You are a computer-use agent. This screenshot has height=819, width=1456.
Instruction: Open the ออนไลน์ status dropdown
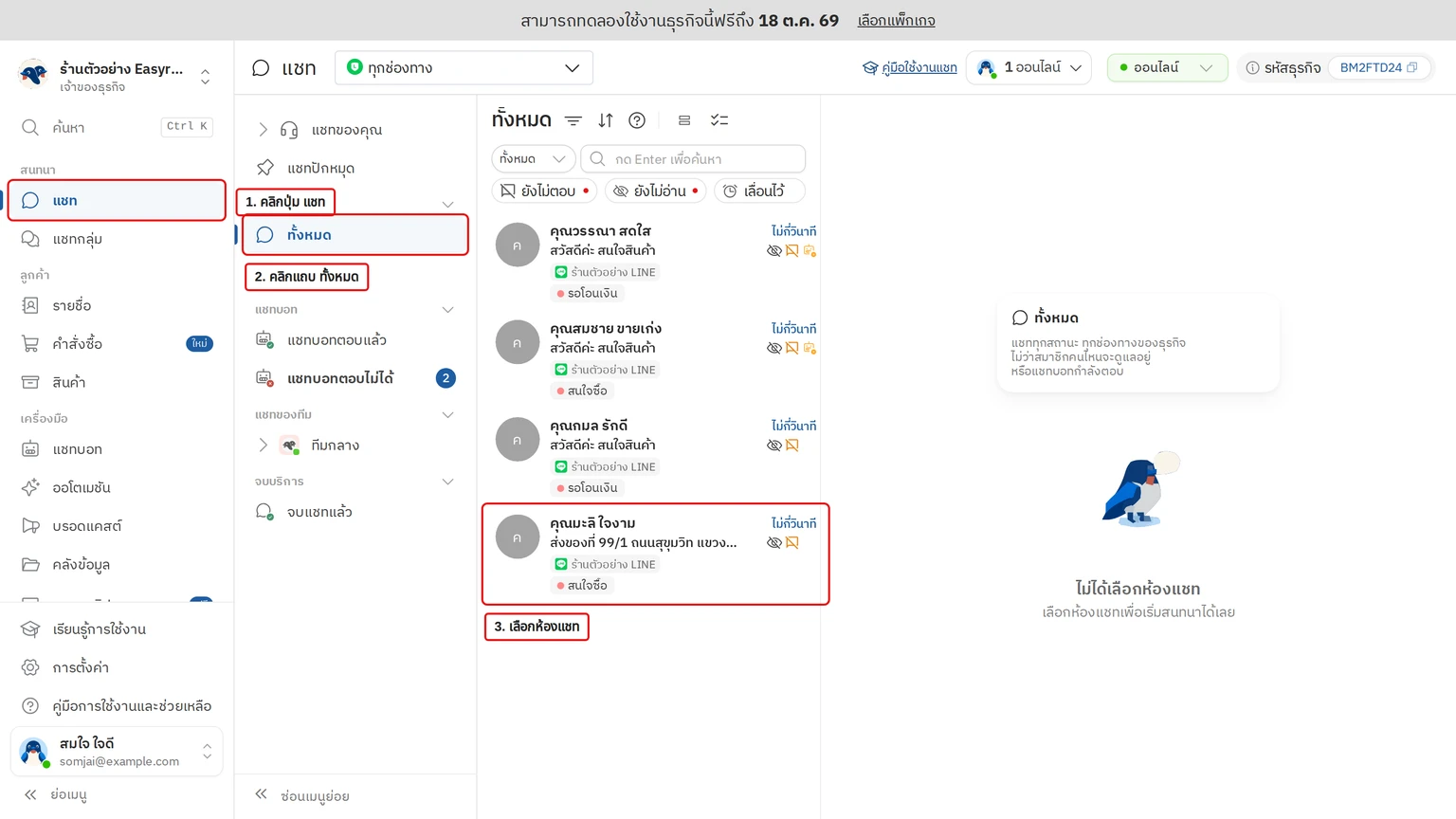click(1167, 67)
